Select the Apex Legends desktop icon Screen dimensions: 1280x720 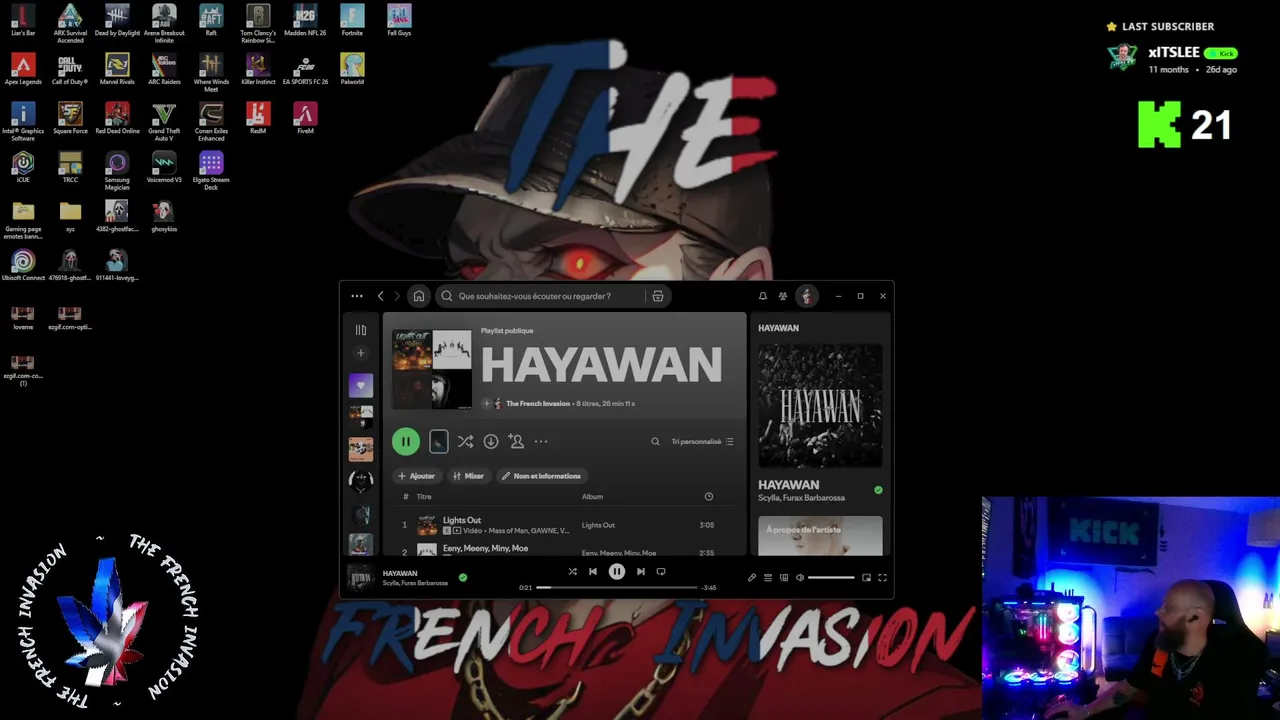(x=23, y=69)
